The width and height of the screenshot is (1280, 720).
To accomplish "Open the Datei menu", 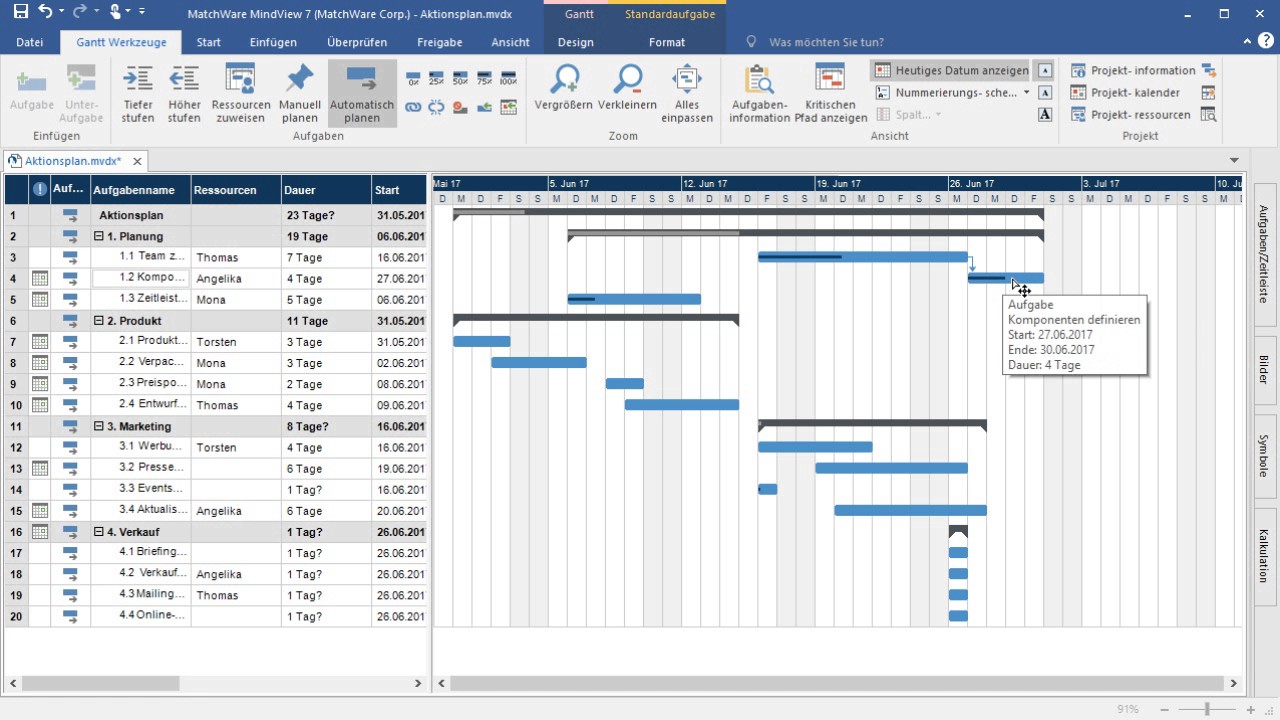I will tap(30, 42).
